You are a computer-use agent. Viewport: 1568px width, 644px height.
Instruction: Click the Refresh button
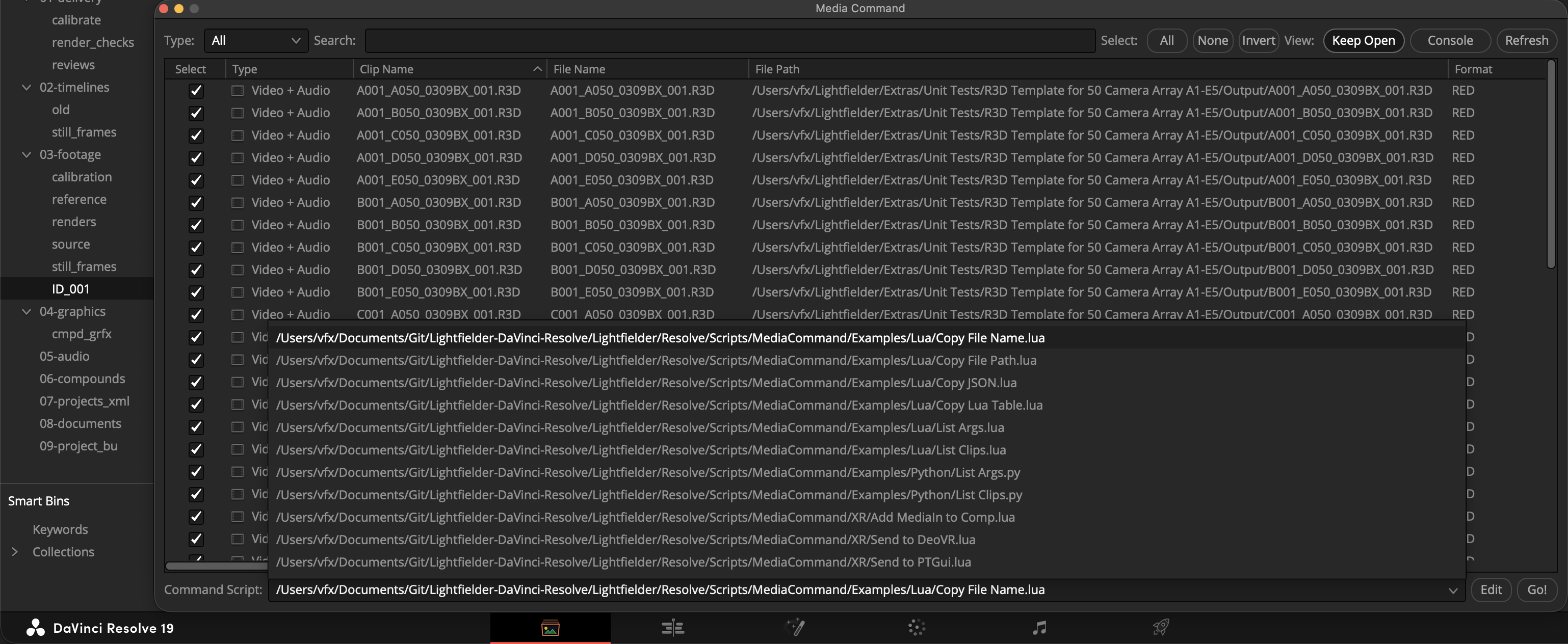pos(1526,41)
